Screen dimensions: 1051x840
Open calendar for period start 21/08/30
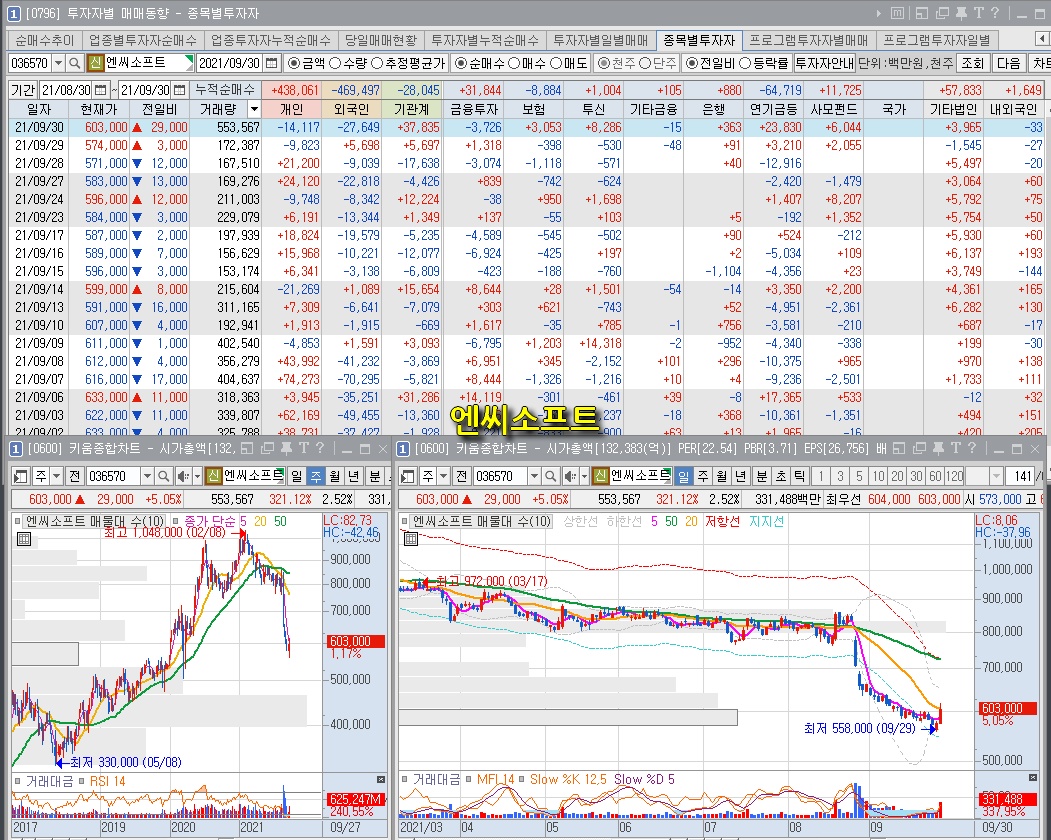click(101, 89)
